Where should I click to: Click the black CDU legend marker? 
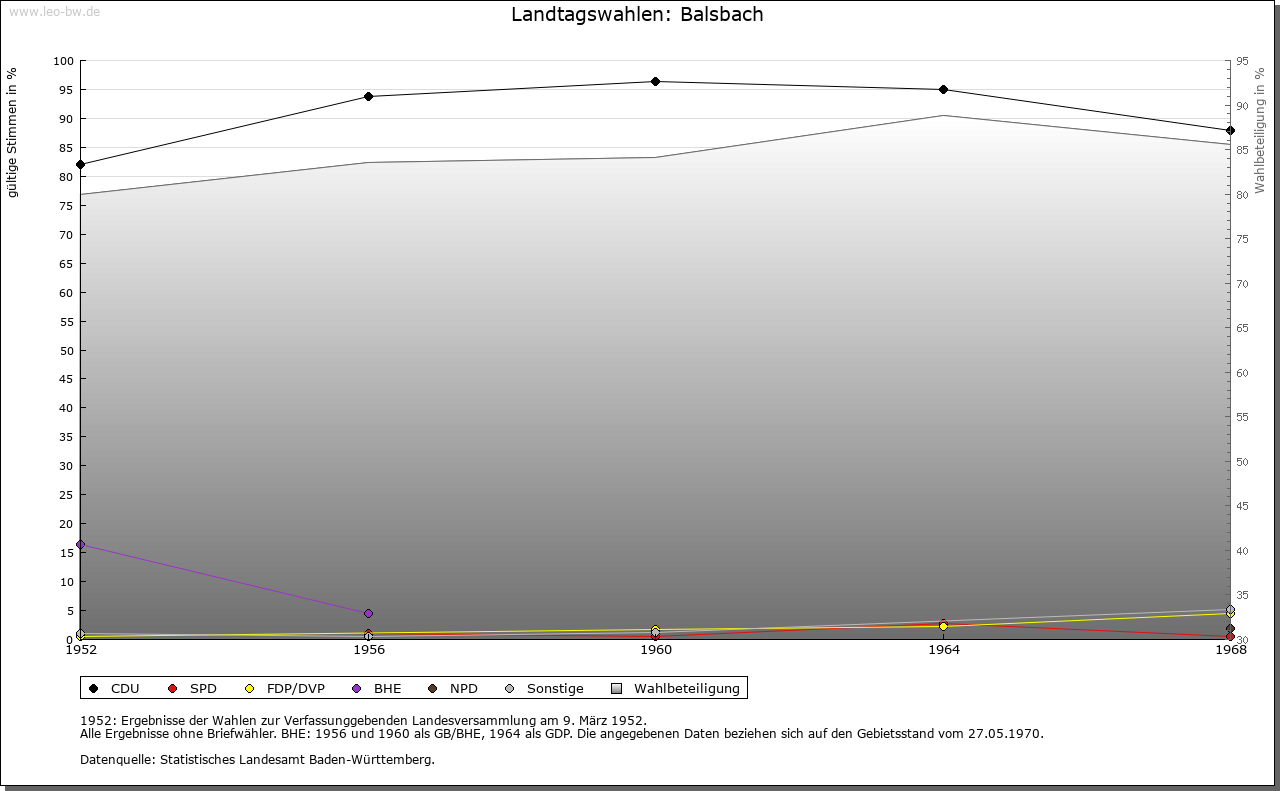coord(94,688)
